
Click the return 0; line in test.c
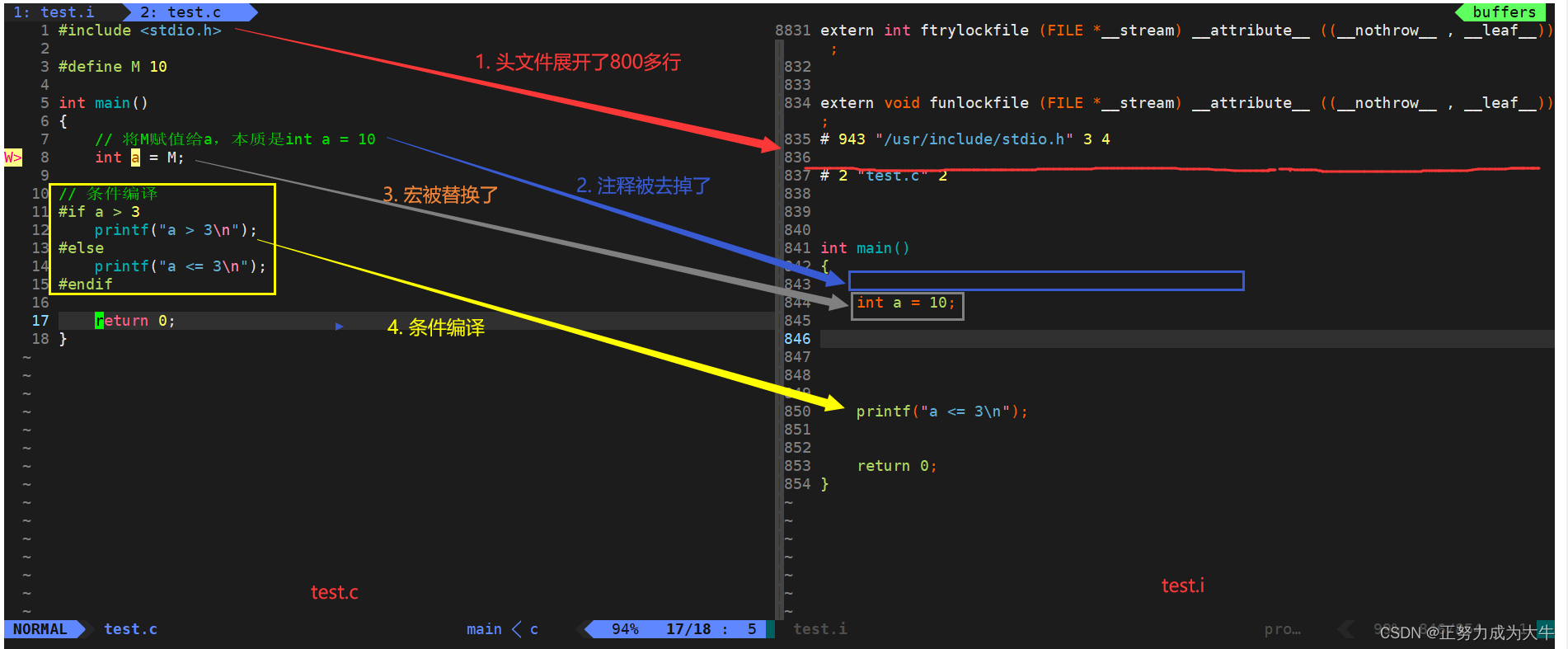pyautogui.click(x=134, y=321)
